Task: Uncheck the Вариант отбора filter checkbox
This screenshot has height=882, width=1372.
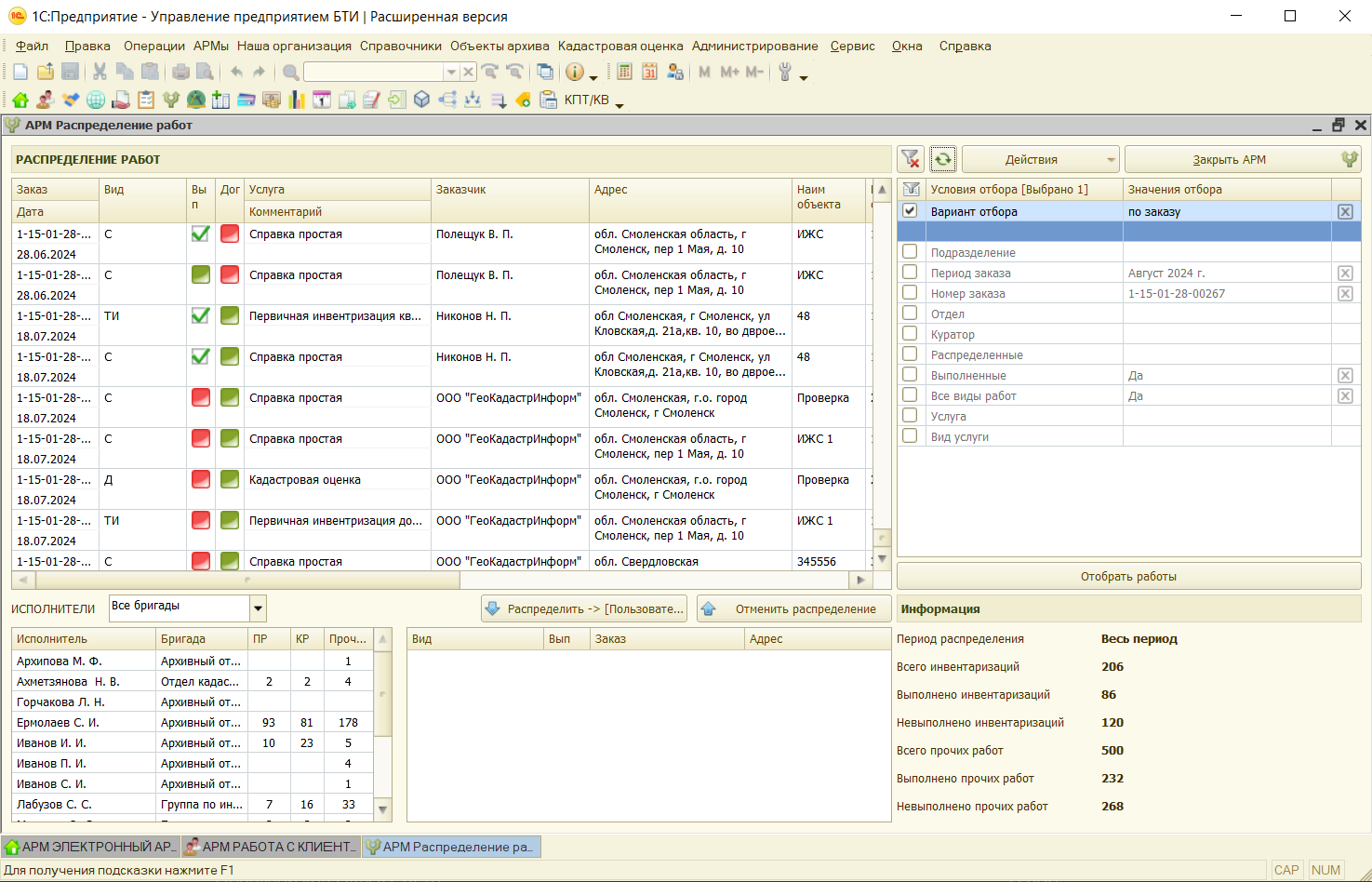Action: (910, 211)
